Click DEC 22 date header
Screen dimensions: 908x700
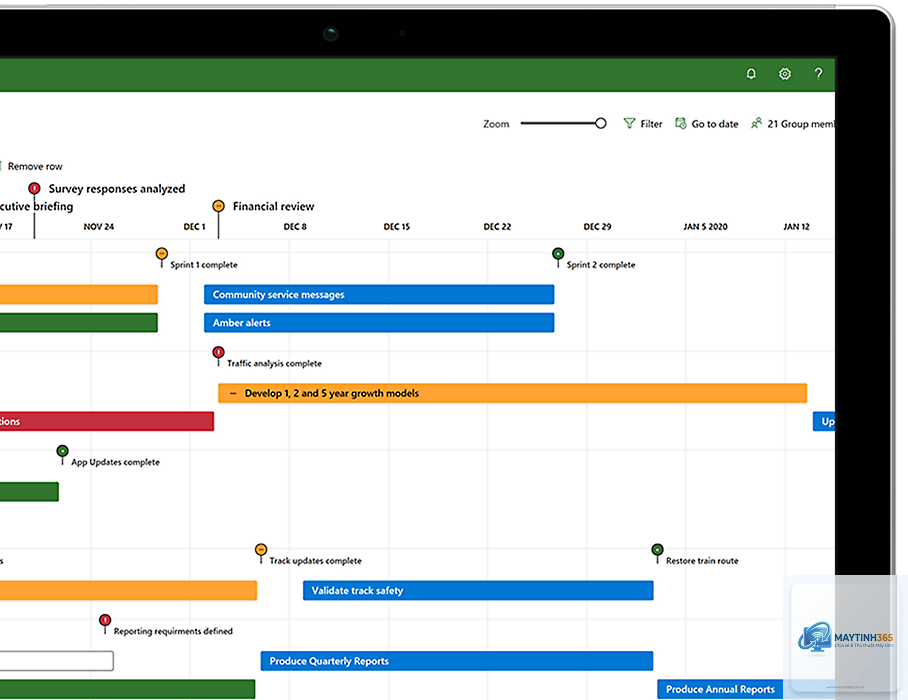497,226
